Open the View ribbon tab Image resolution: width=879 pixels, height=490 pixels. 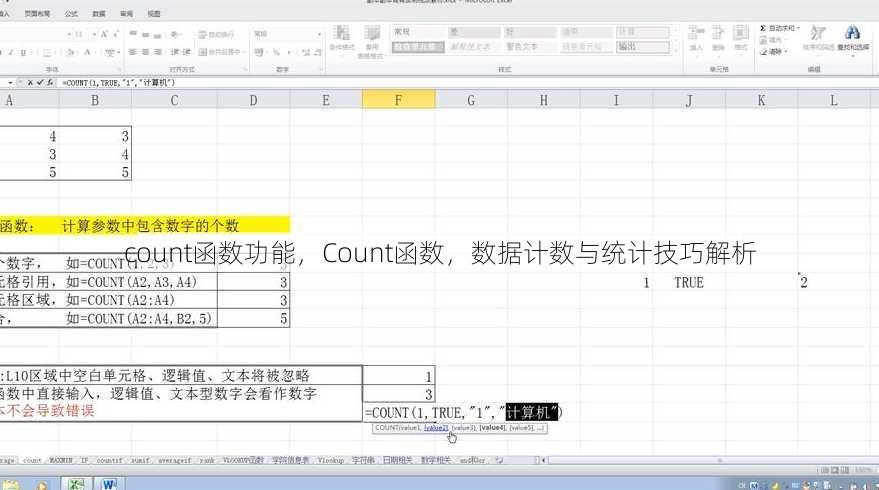coord(154,13)
